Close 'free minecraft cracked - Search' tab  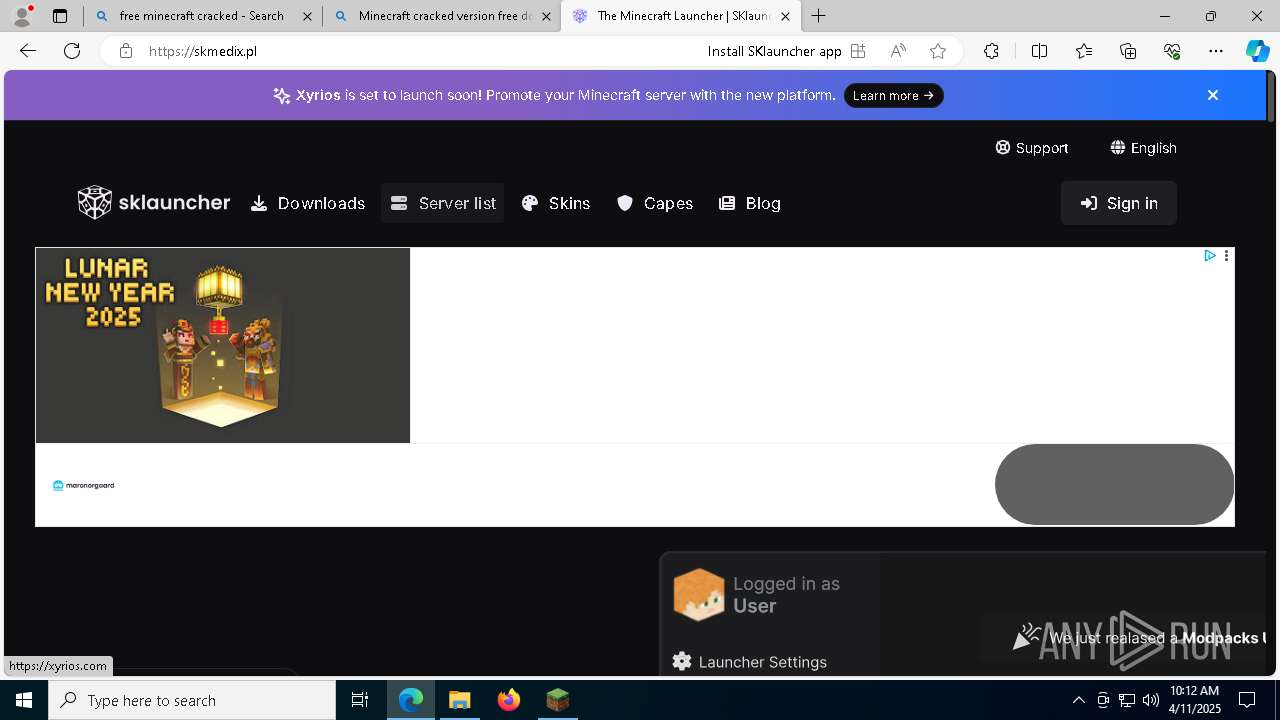click(x=306, y=16)
